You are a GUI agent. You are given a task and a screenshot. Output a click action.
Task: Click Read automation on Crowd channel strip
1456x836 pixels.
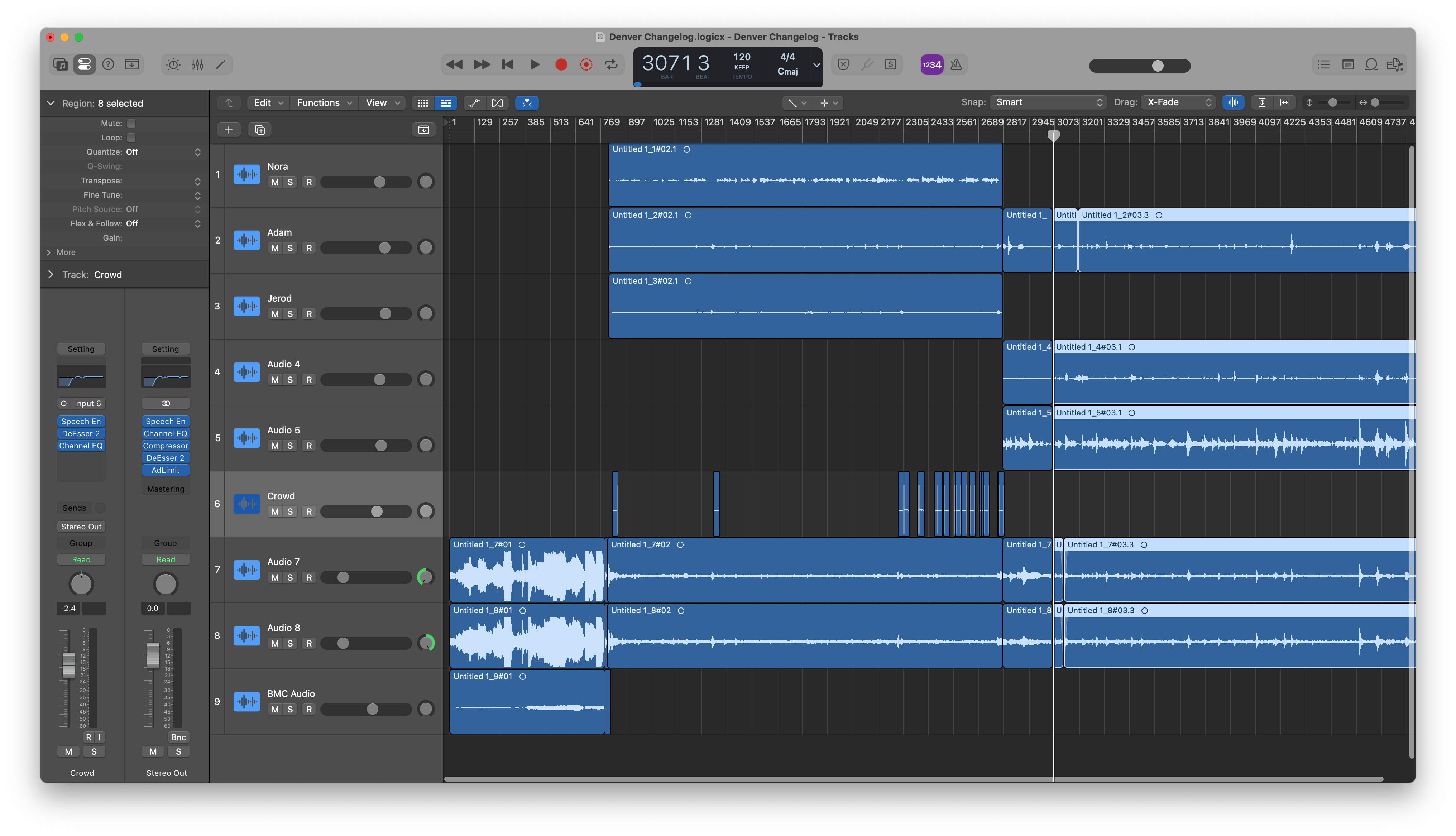coord(81,559)
